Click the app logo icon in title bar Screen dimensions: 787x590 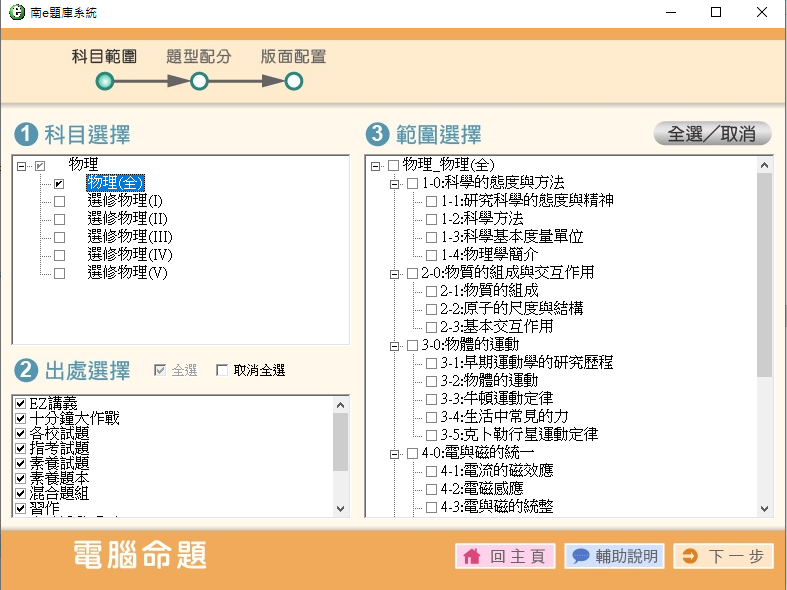click(16, 13)
